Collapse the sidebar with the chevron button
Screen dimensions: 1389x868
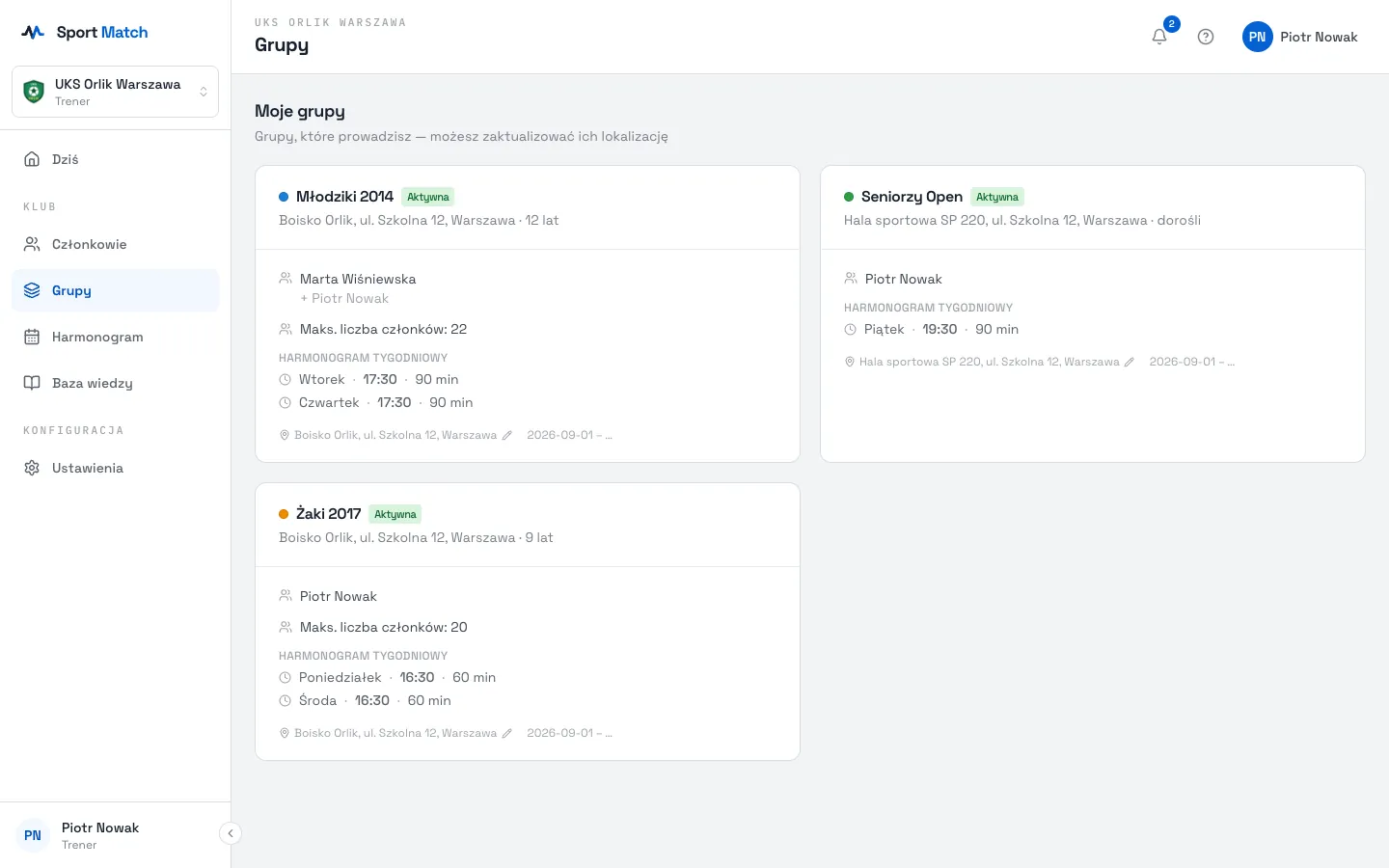(231, 833)
